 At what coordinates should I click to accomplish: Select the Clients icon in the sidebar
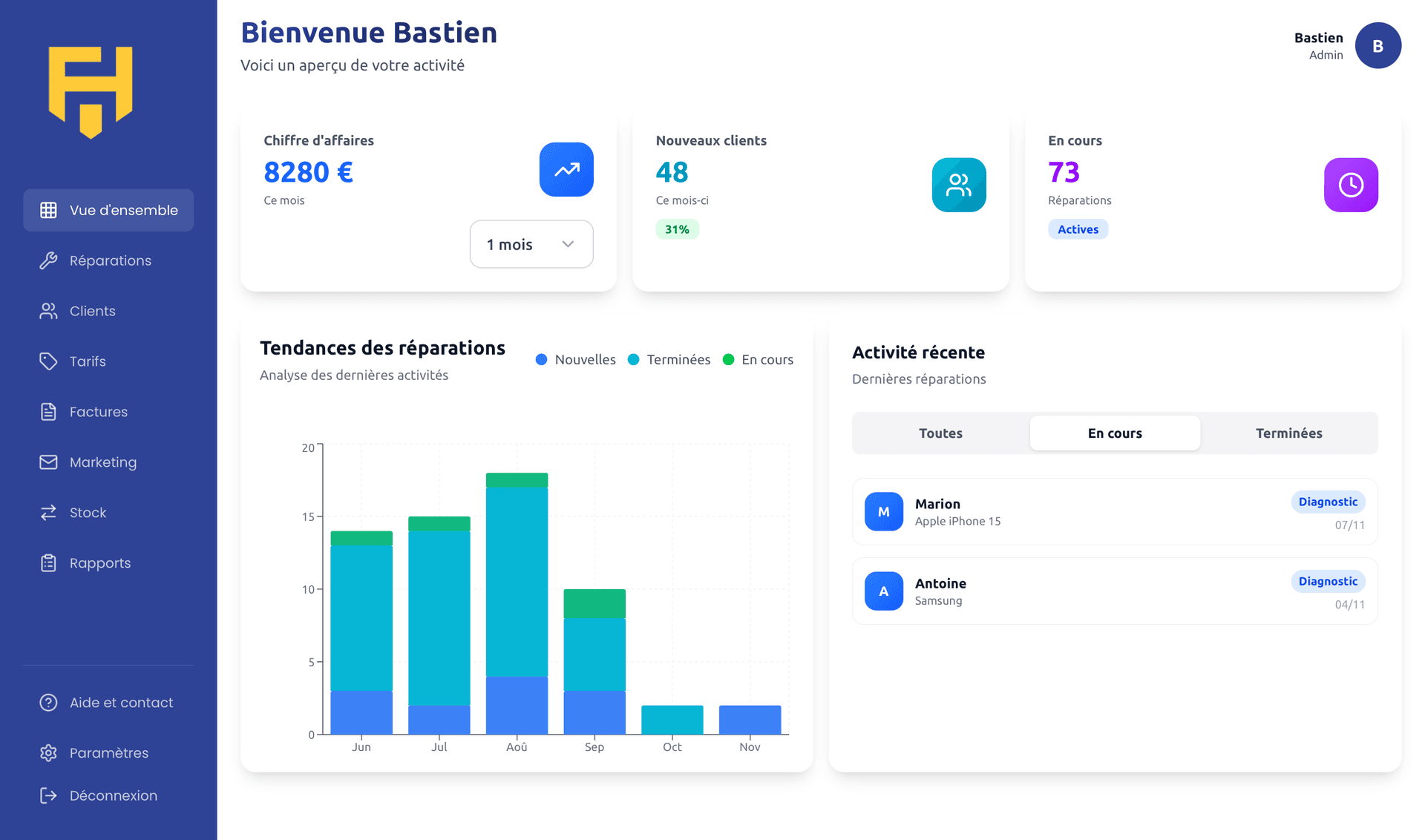click(x=48, y=311)
